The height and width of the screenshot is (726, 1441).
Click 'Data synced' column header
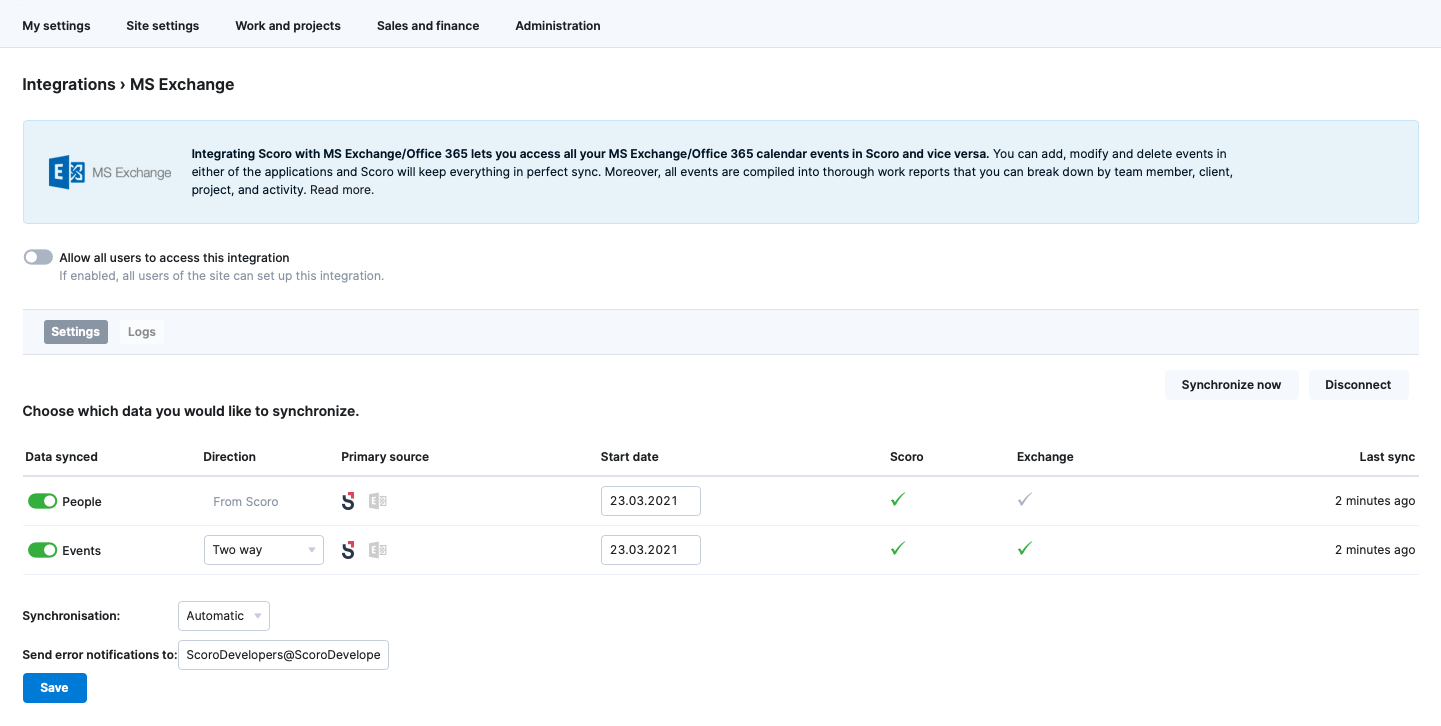[x=62, y=457]
